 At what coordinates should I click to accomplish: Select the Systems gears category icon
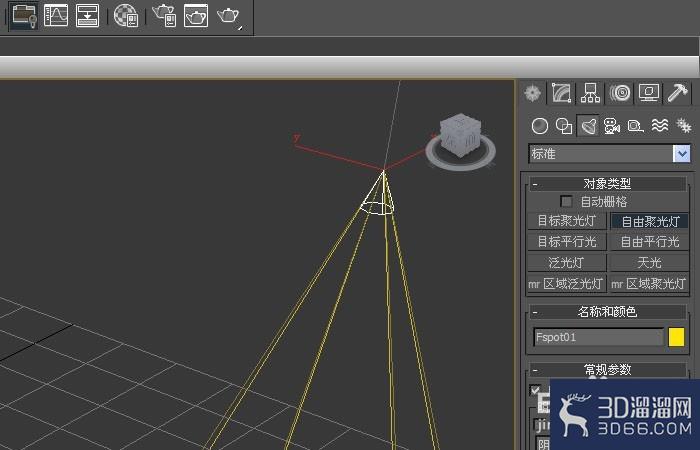683,126
